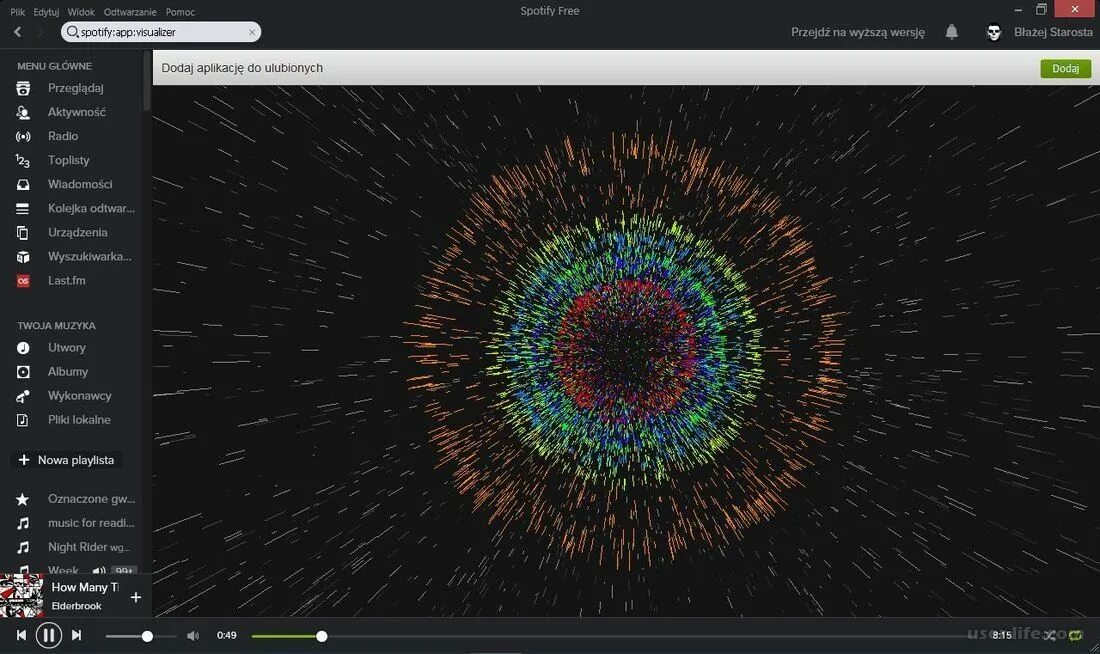Click the track progress slider knob
Image resolution: width=1100 pixels, height=654 pixels.
coord(321,636)
